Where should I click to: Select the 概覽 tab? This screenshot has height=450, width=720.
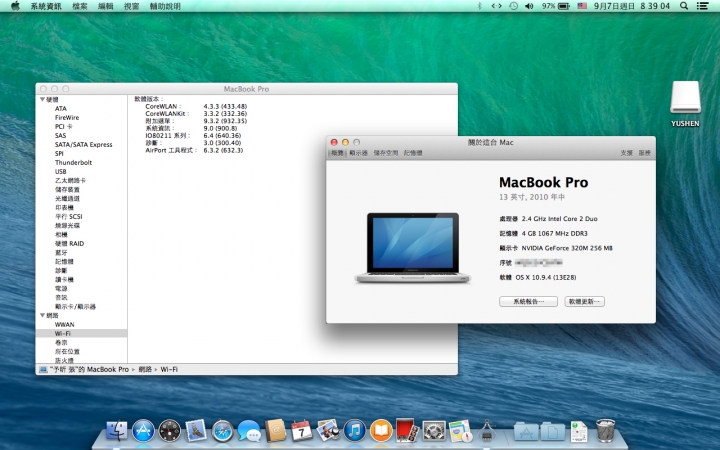pyautogui.click(x=337, y=153)
